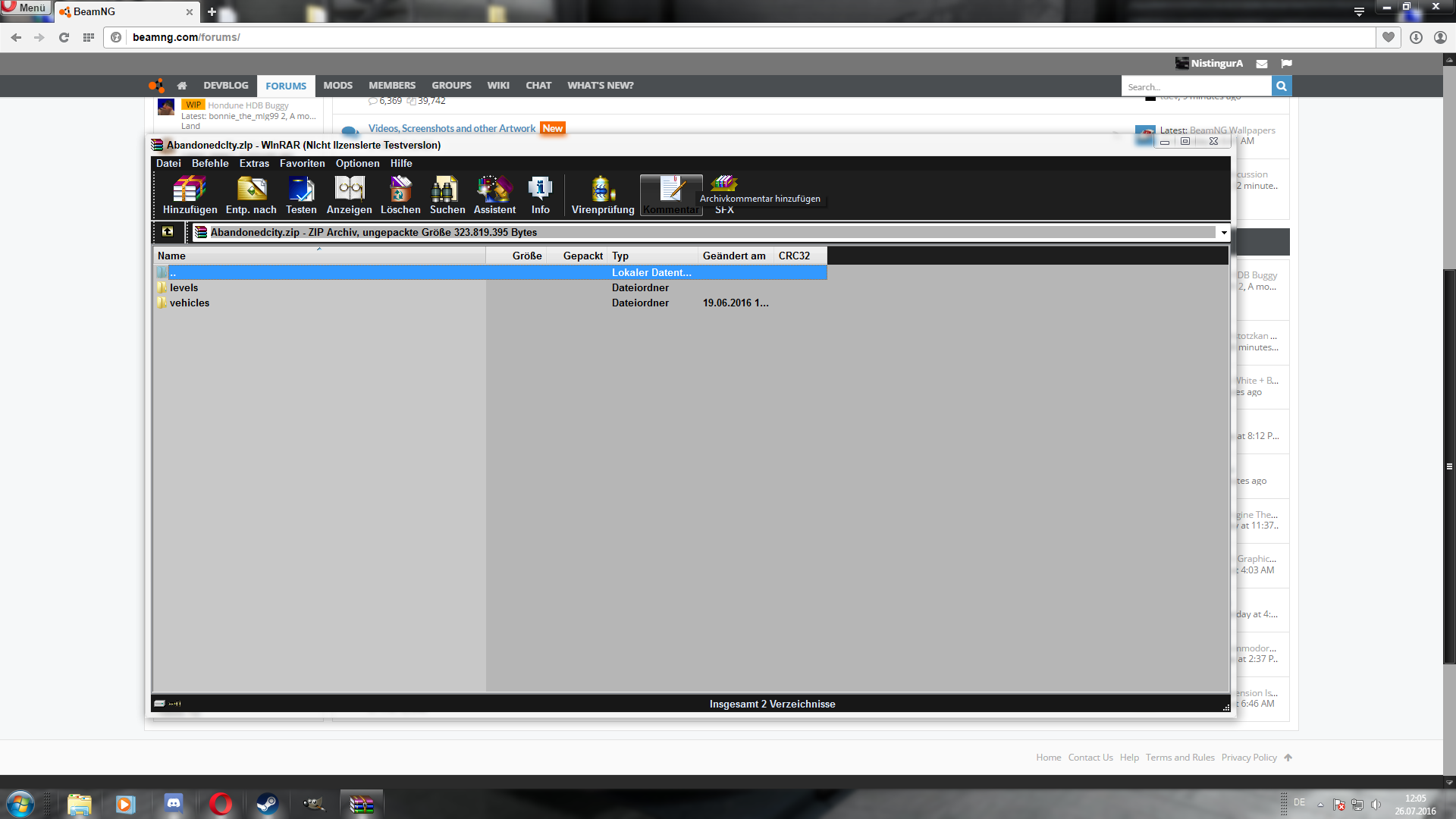Open the browser speed dial grid icon
This screenshot has width=1456, height=819.
tap(89, 37)
